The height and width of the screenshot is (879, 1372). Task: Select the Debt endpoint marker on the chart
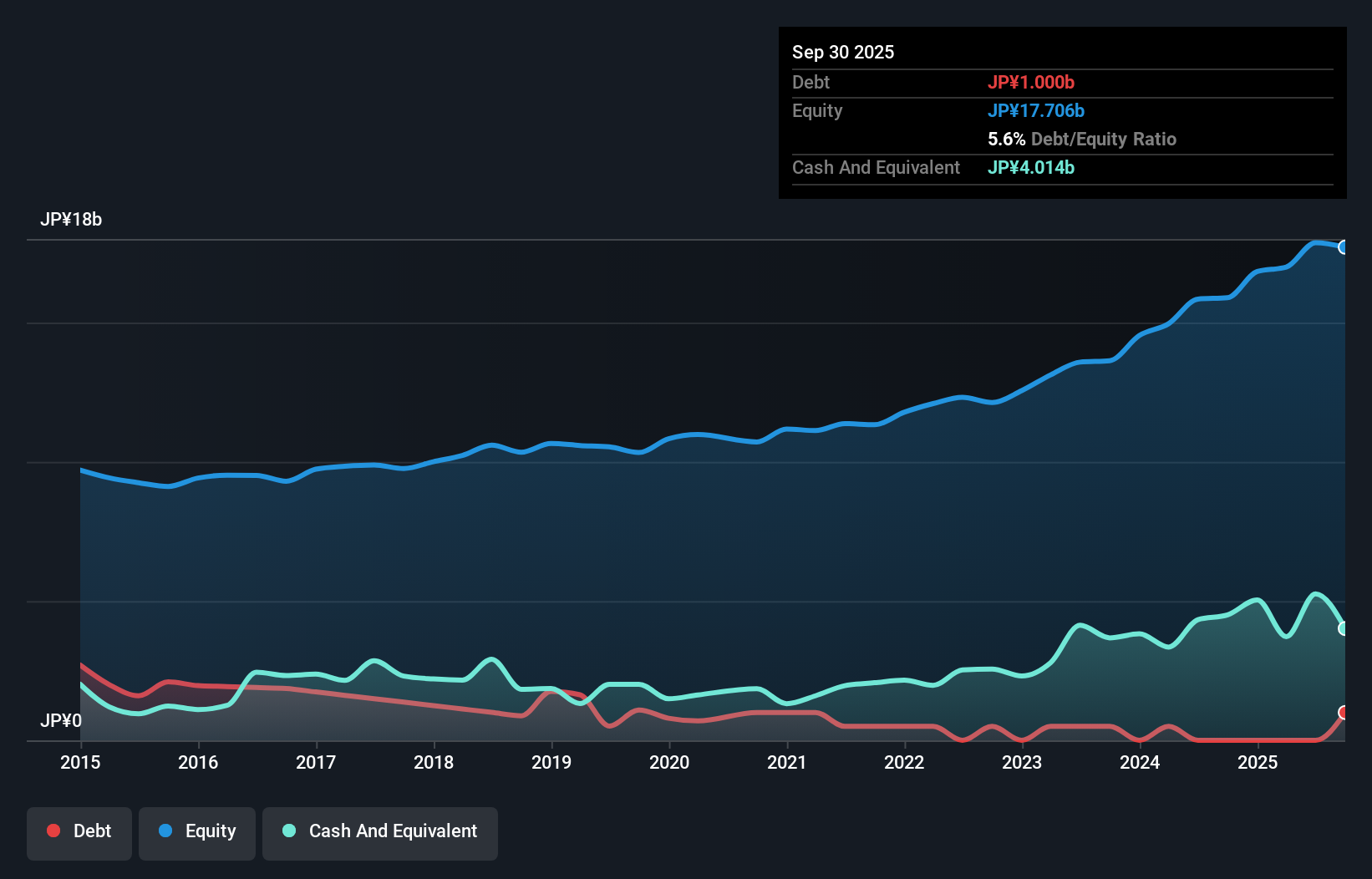coord(1343,714)
